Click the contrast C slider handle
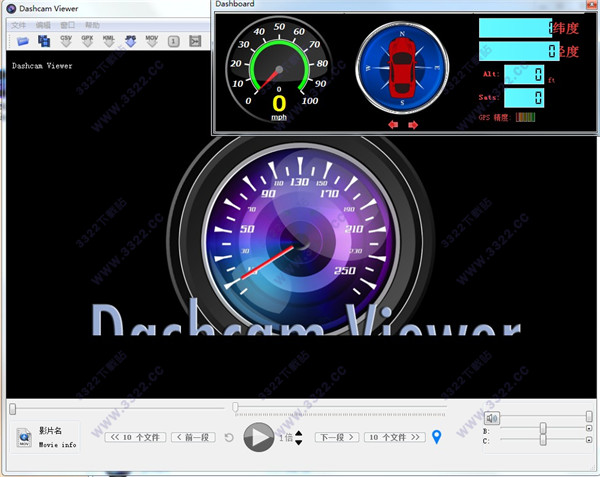Image resolution: width=600 pixels, height=477 pixels. pyautogui.click(x=543, y=440)
